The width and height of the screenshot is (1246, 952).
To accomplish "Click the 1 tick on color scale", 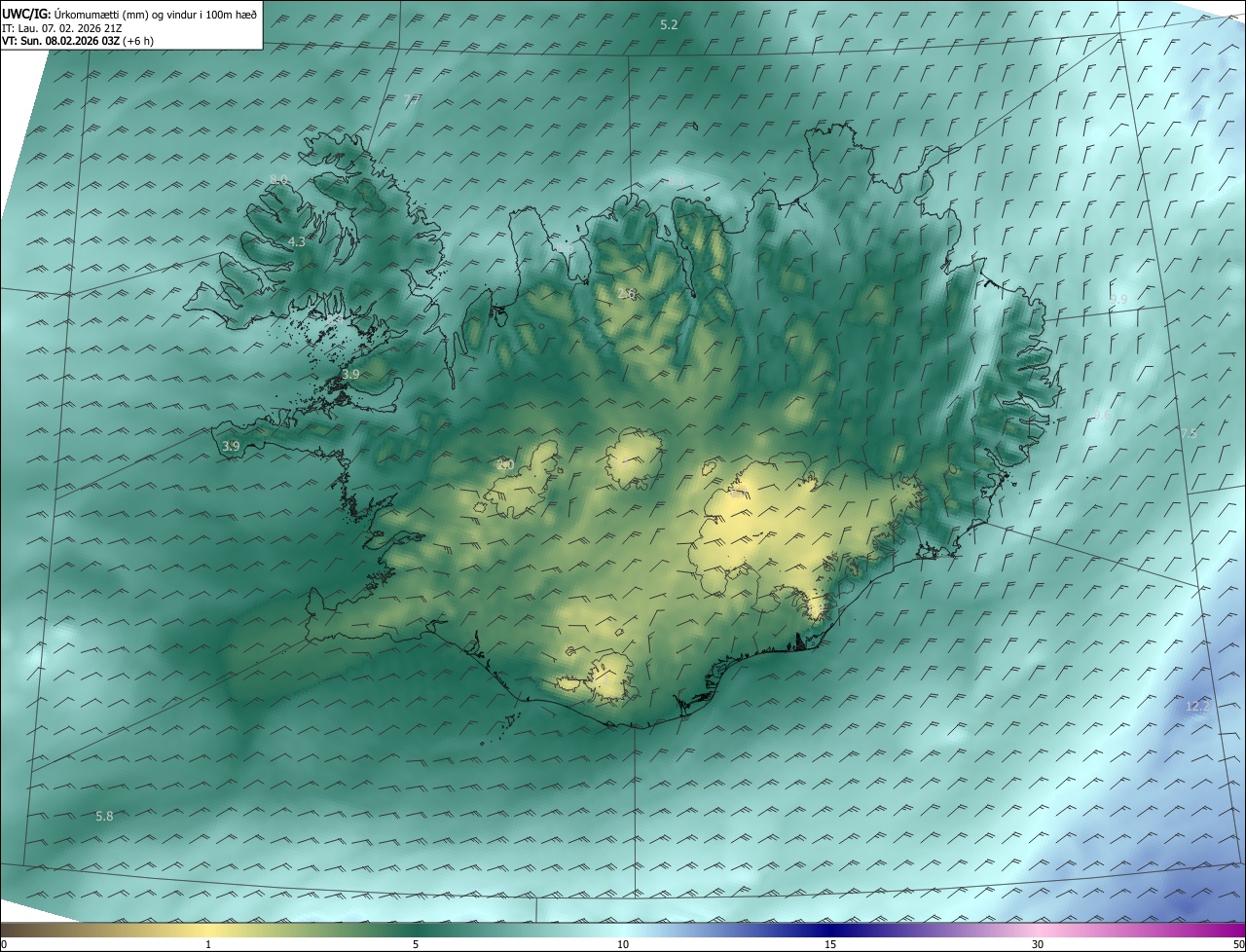I will point(208,944).
